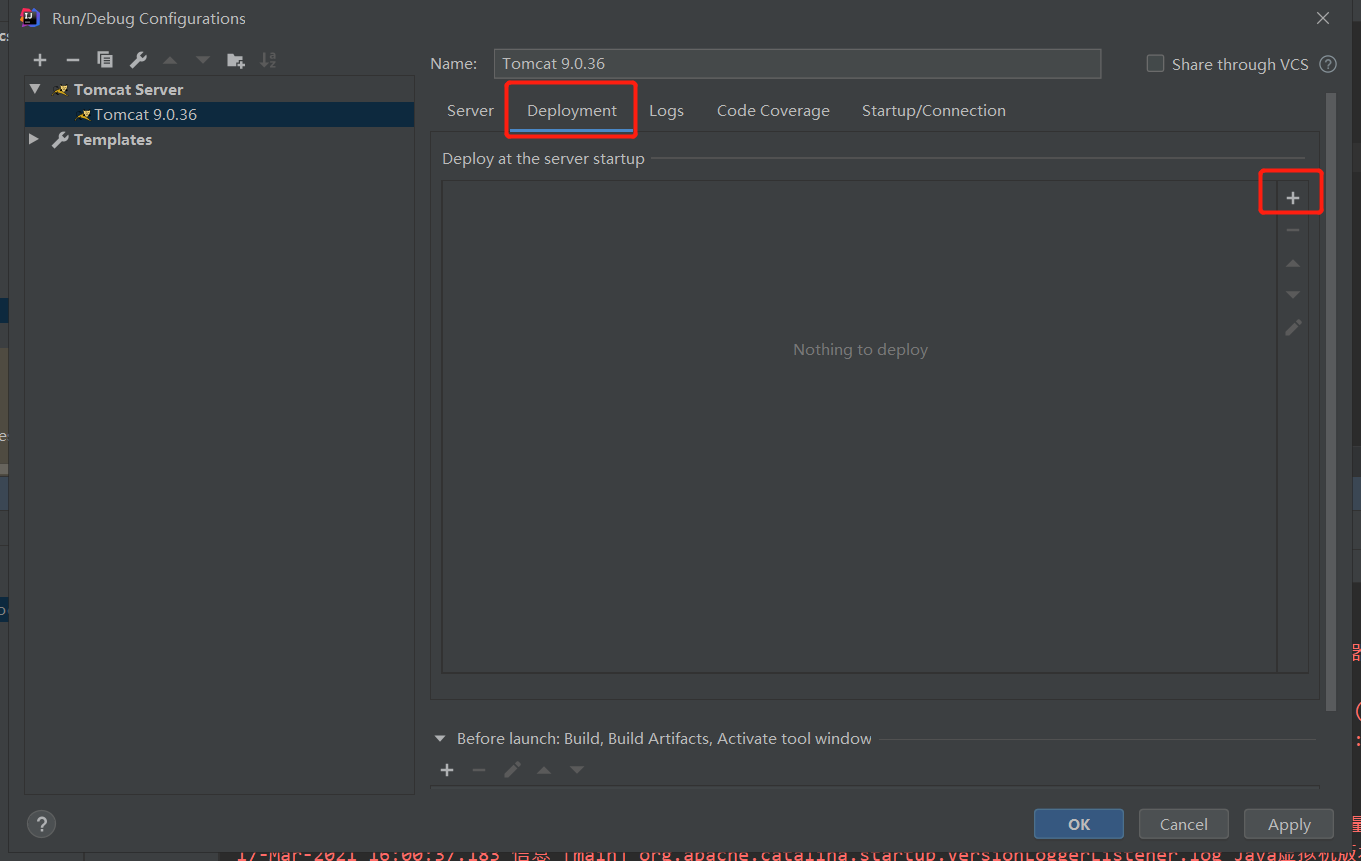The width and height of the screenshot is (1361, 861).
Task: Sort configurations alphabetically
Action: tap(267, 59)
